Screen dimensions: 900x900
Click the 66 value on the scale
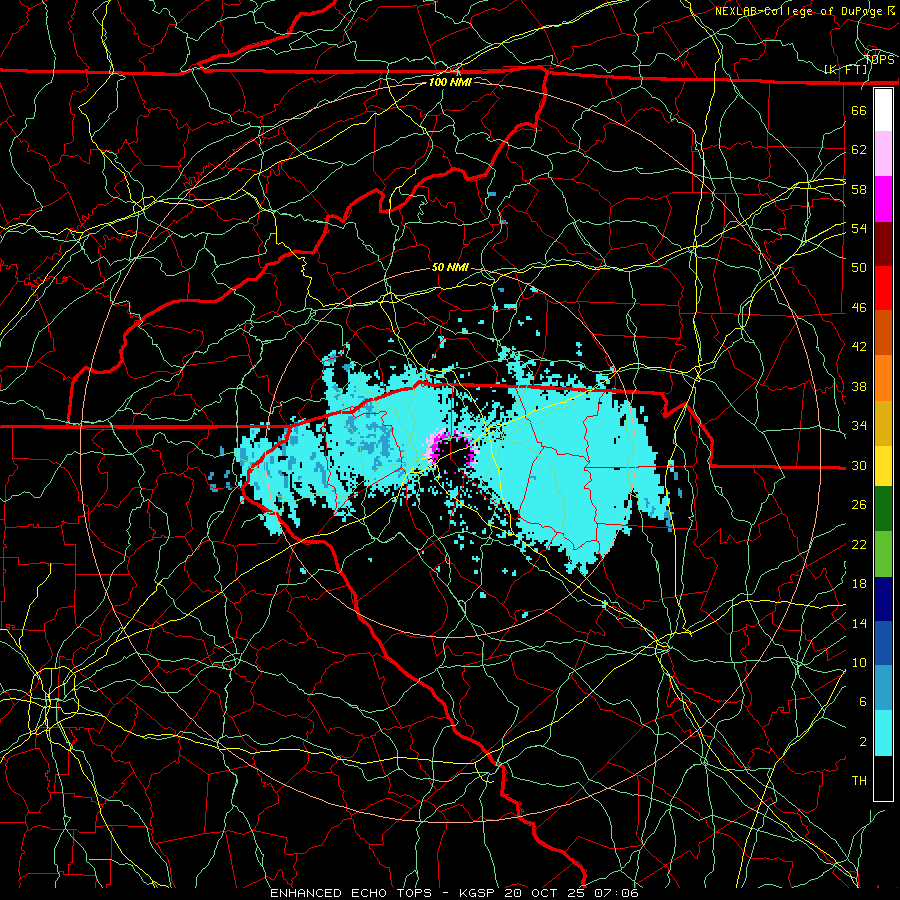click(859, 110)
